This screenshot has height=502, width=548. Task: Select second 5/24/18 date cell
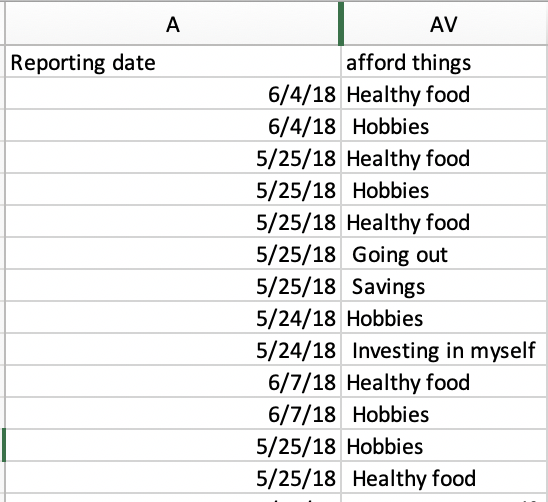[x=173, y=350]
